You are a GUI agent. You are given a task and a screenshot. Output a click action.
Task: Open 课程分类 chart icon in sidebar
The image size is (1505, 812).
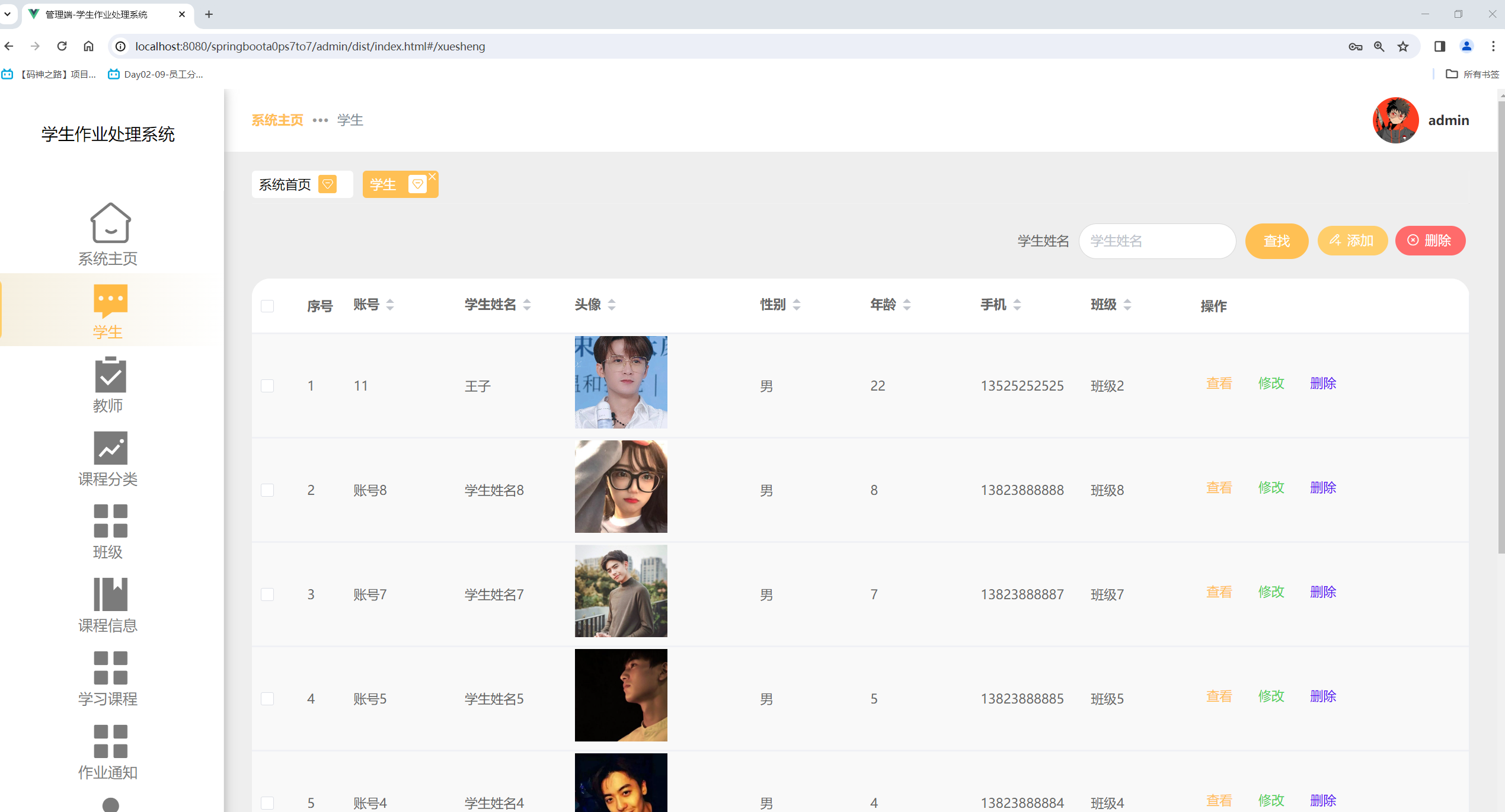(110, 448)
